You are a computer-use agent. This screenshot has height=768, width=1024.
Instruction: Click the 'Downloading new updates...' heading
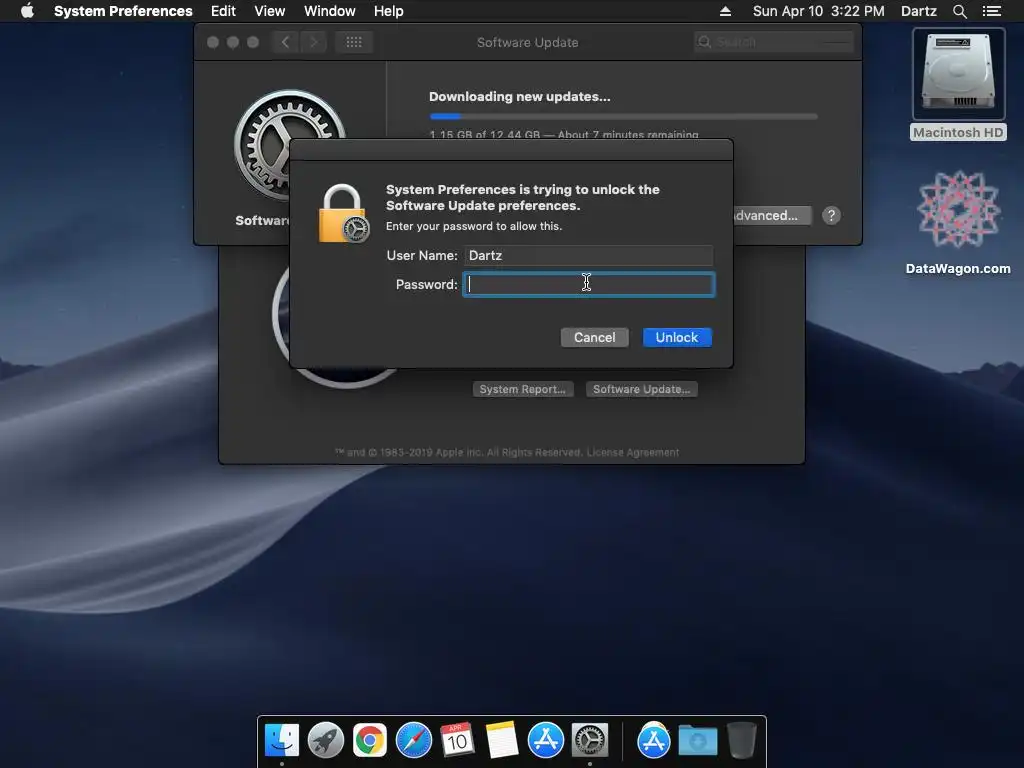point(520,97)
